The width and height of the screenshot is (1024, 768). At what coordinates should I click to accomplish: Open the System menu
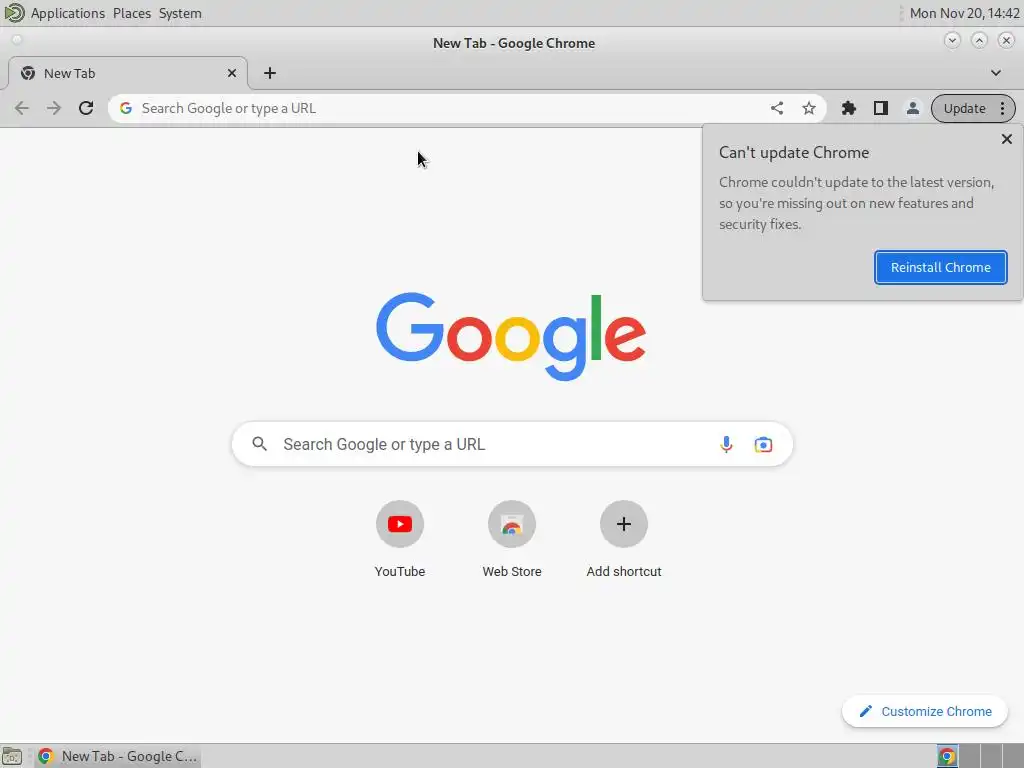[180, 13]
